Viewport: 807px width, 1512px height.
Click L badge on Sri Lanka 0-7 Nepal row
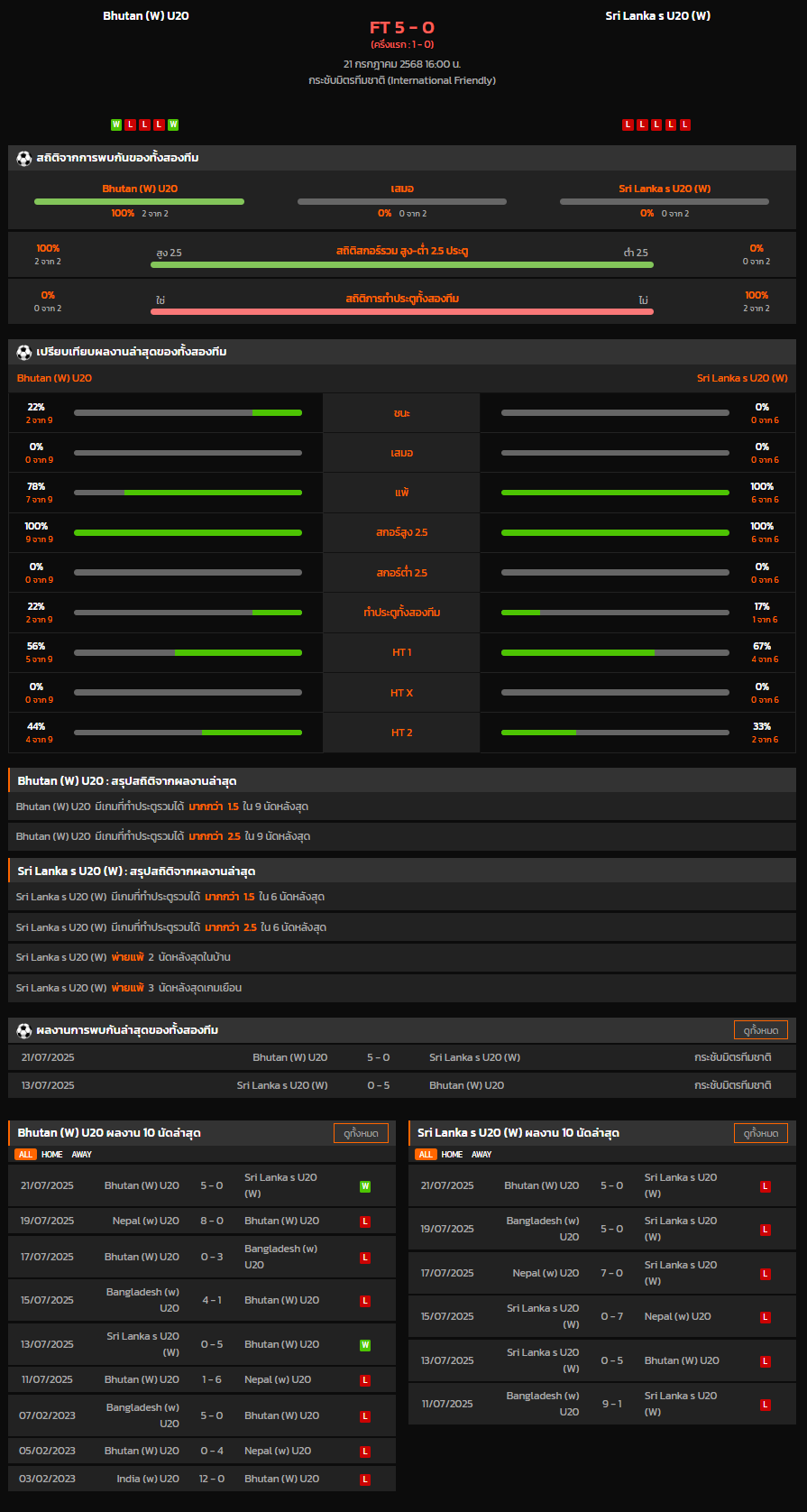tap(766, 1317)
